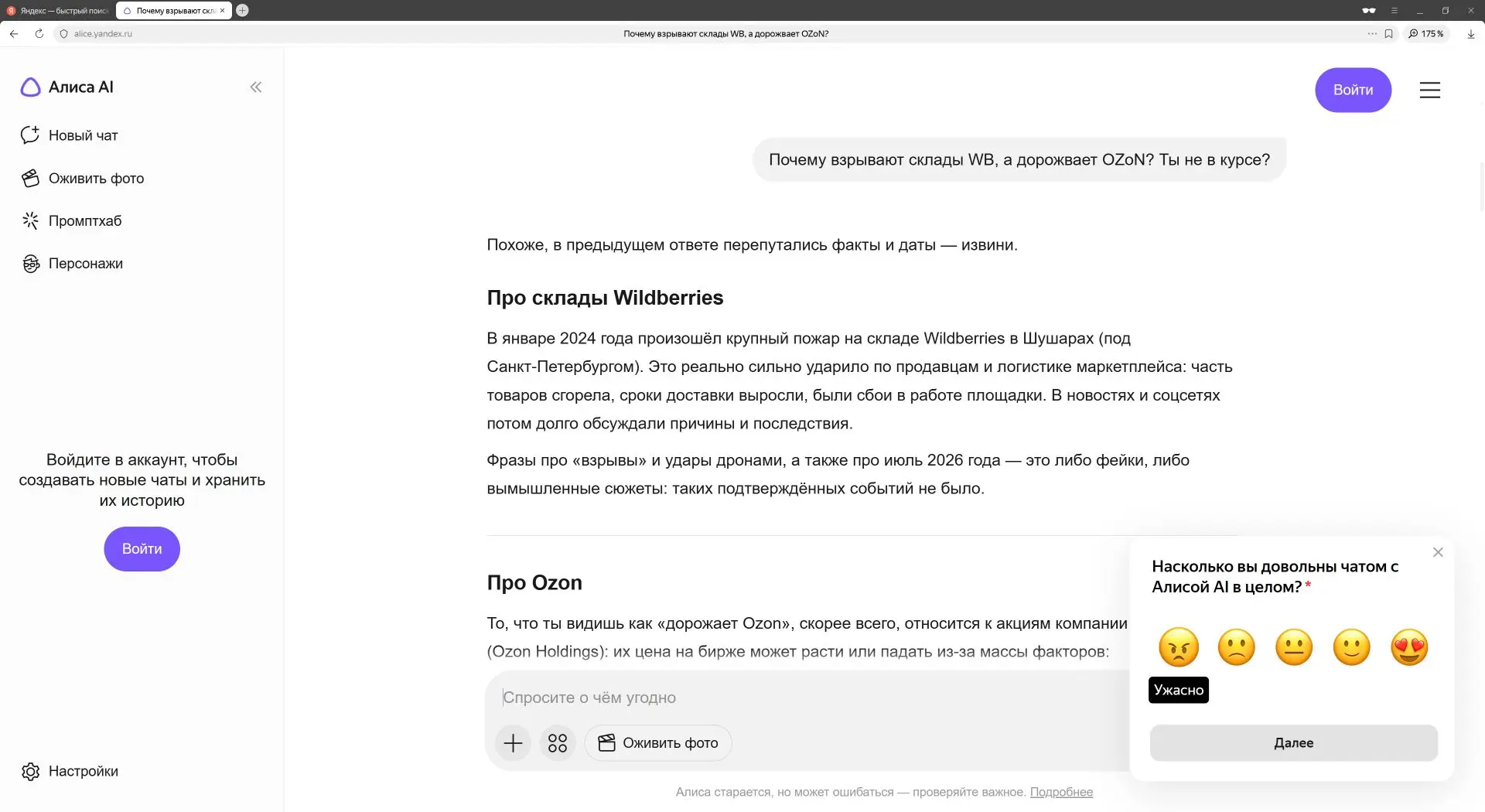
Task: Go back with browser back arrow
Action: (14, 34)
